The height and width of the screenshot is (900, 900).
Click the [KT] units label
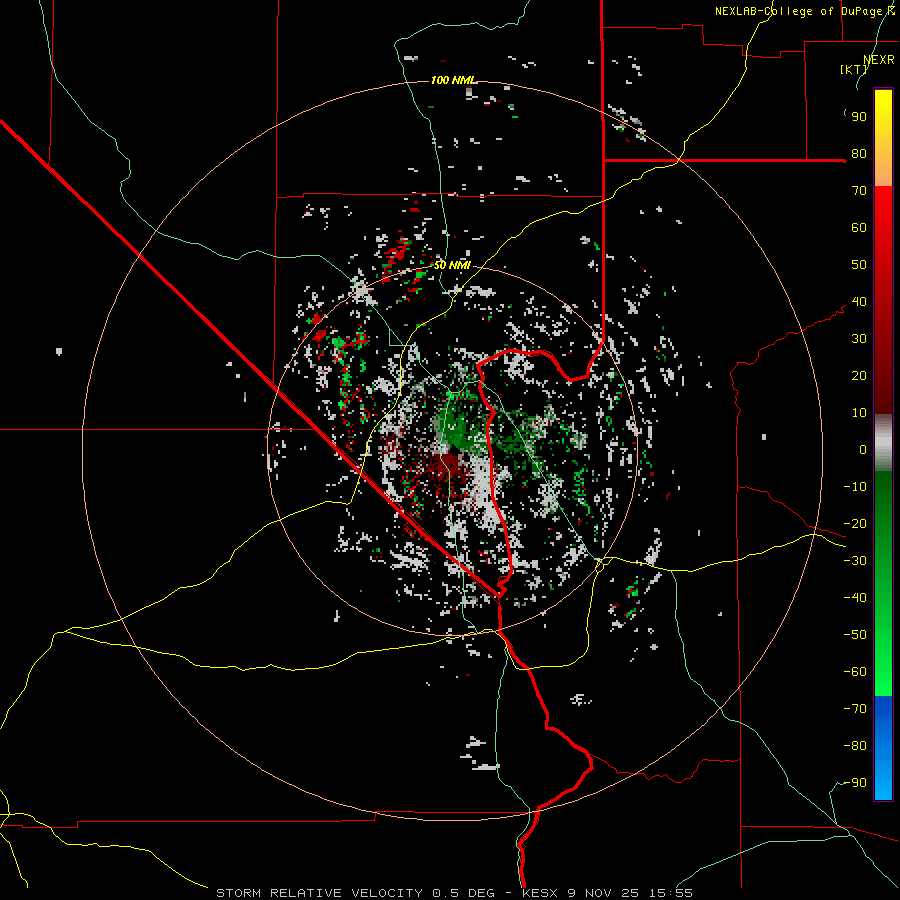pyautogui.click(x=853, y=69)
